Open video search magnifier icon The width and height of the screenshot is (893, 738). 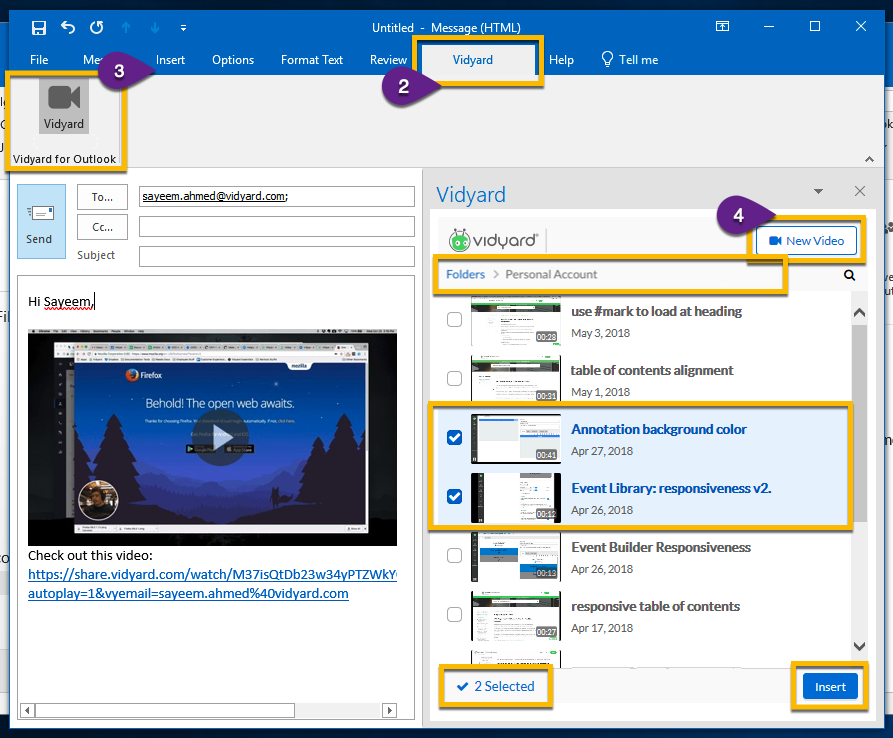[850, 276]
